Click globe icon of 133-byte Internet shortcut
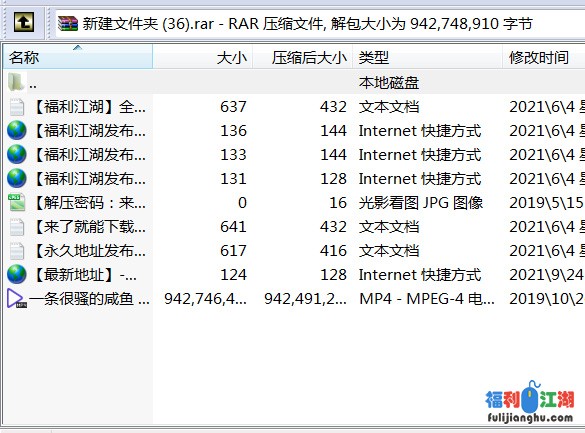This screenshot has width=585, height=433. click(x=17, y=154)
